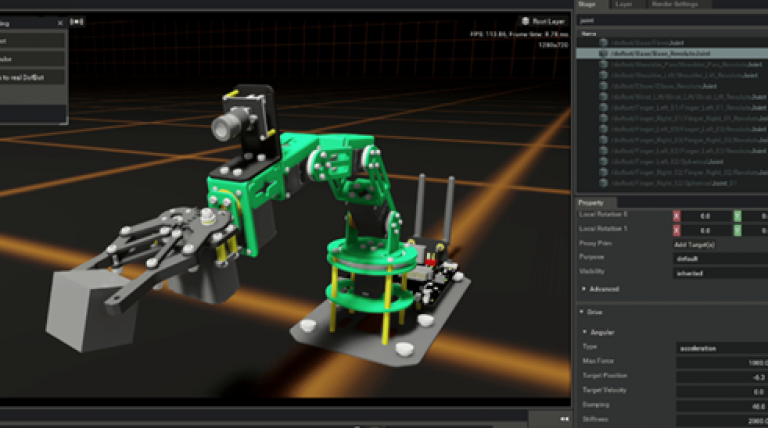
Task: Click the Root Layer icon in viewport
Action: pyautogui.click(x=526, y=21)
